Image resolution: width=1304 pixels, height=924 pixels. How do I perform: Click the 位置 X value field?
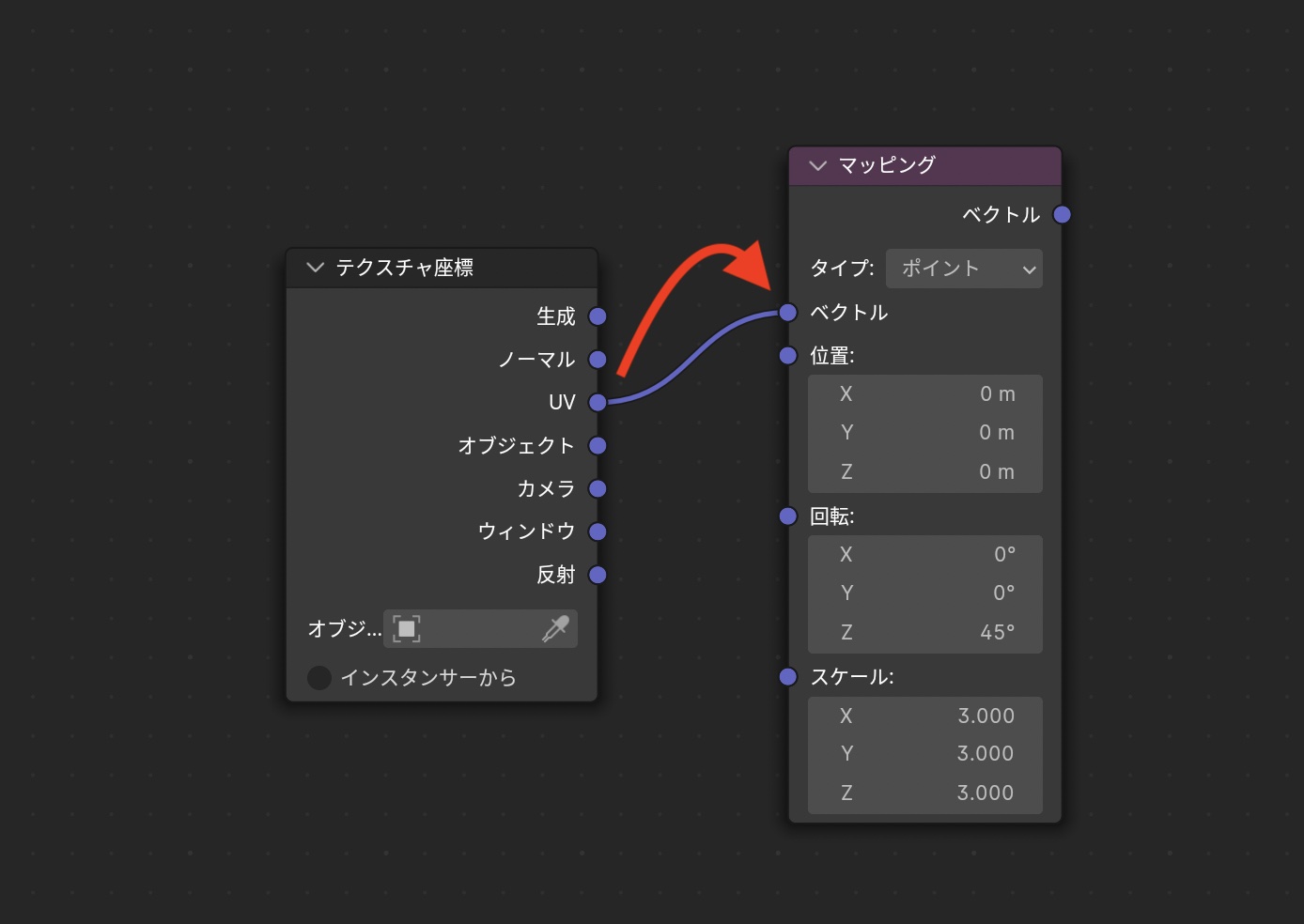(924, 394)
